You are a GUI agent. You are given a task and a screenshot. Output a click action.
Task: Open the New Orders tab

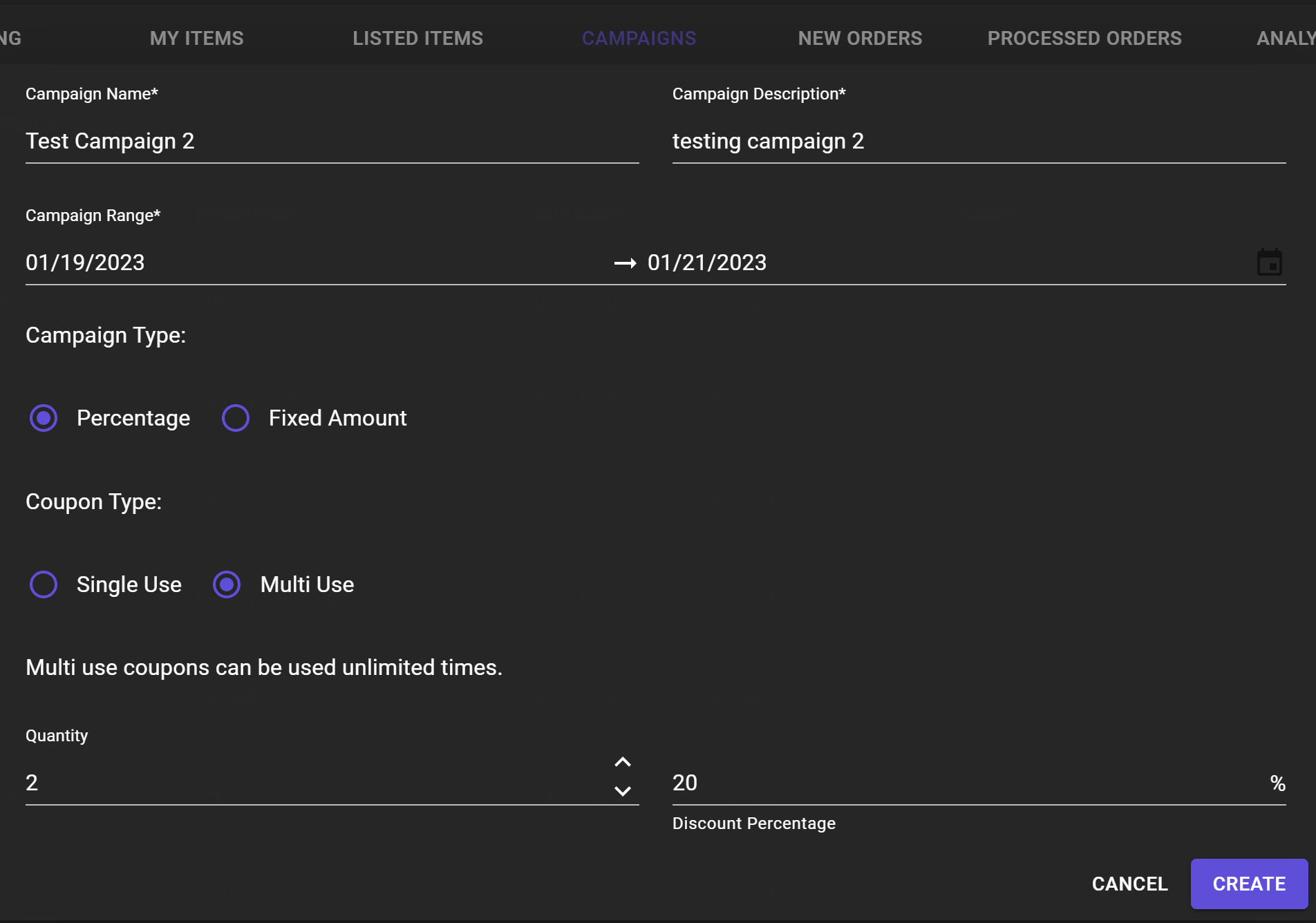[x=860, y=39]
